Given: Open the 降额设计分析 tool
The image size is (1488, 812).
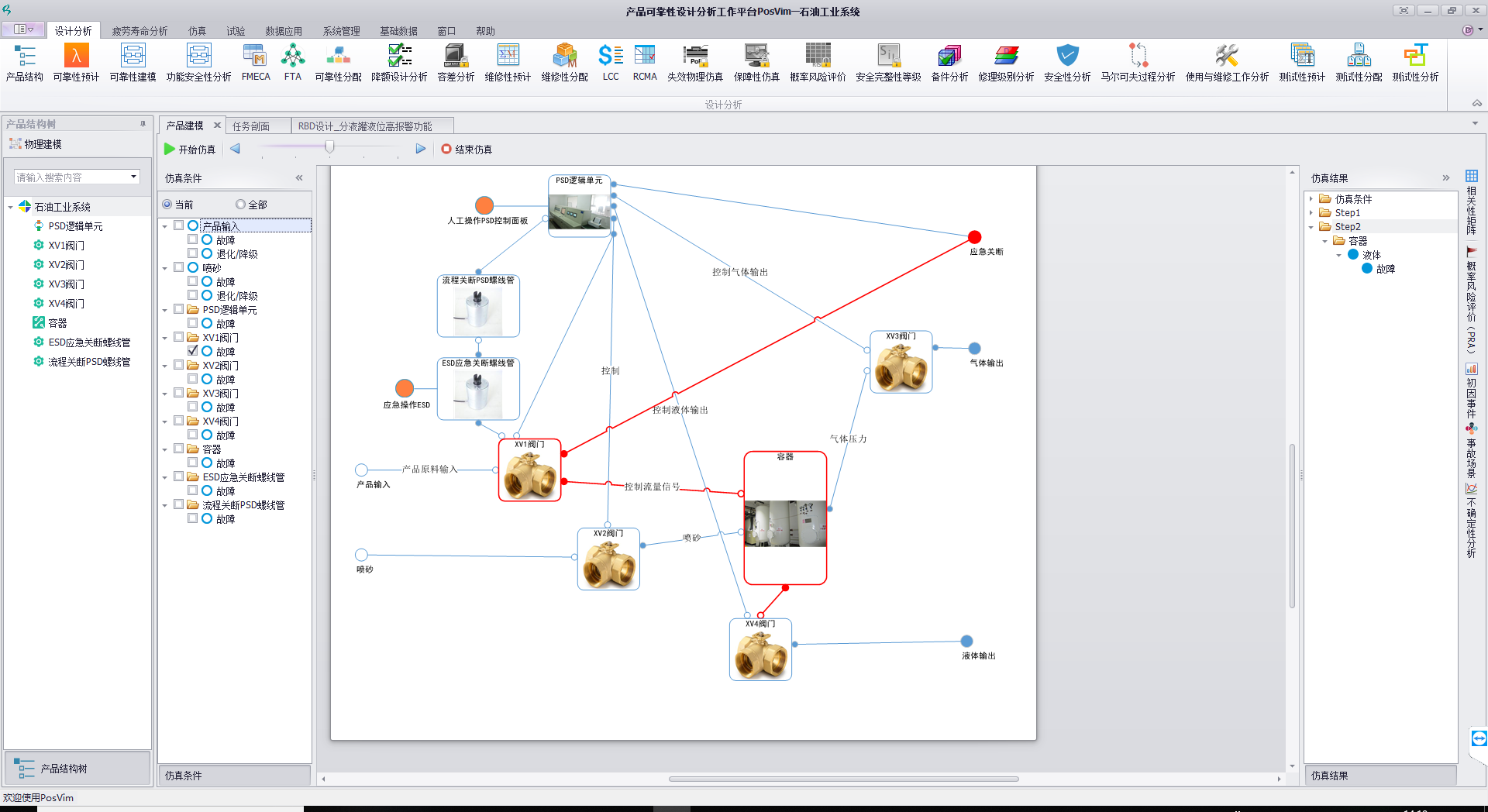Looking at the screenshot, I should click(399, 63).
